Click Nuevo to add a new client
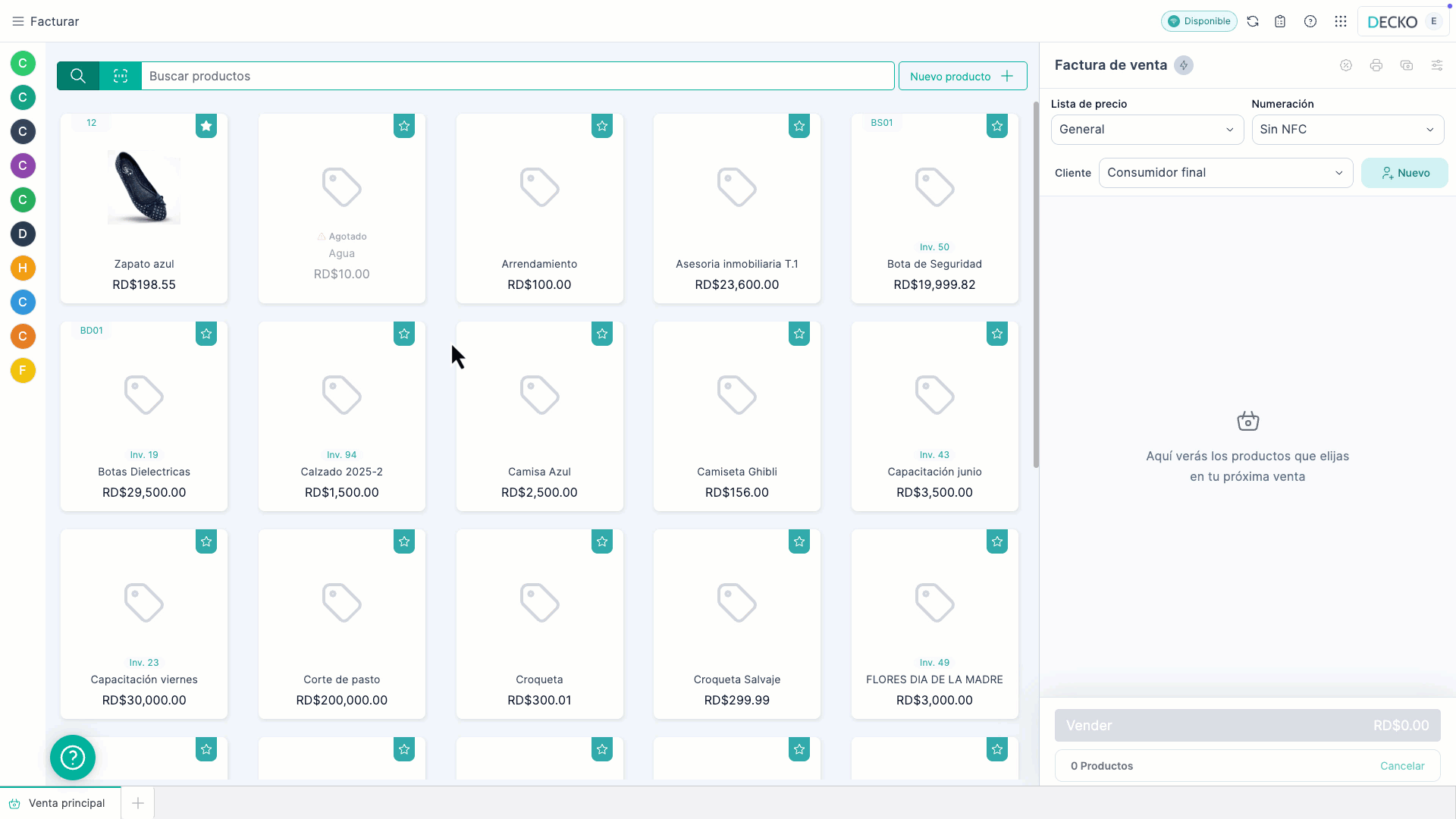The image size is (1456, 819). coord(1404,173)
